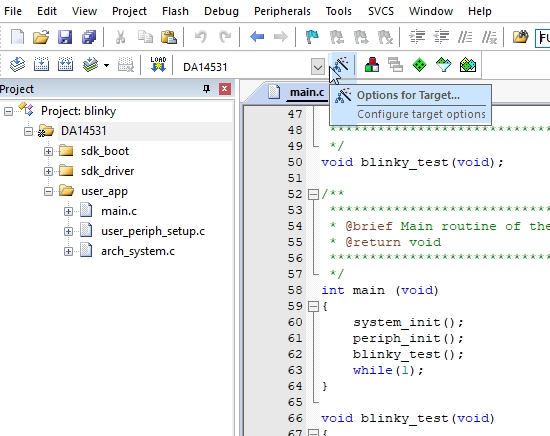Build the target with the Build icon
Screen dimensions: 550x436
click(41, 65)
